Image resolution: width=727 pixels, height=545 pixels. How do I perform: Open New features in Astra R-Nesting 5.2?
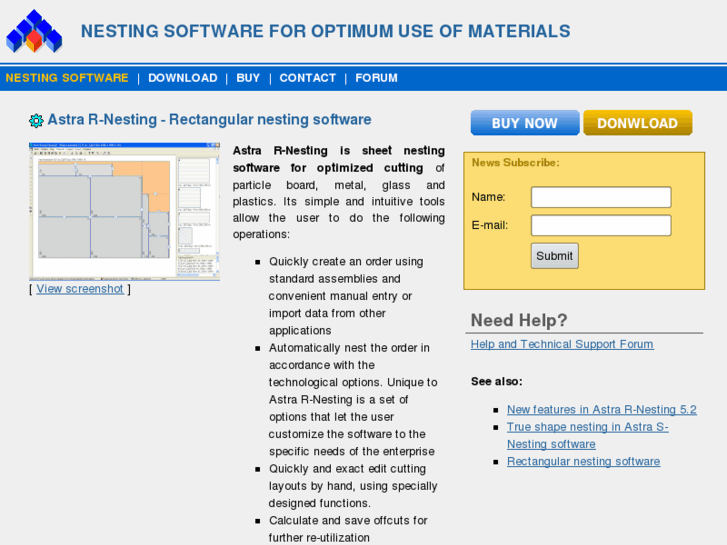(x=601, y=410)
